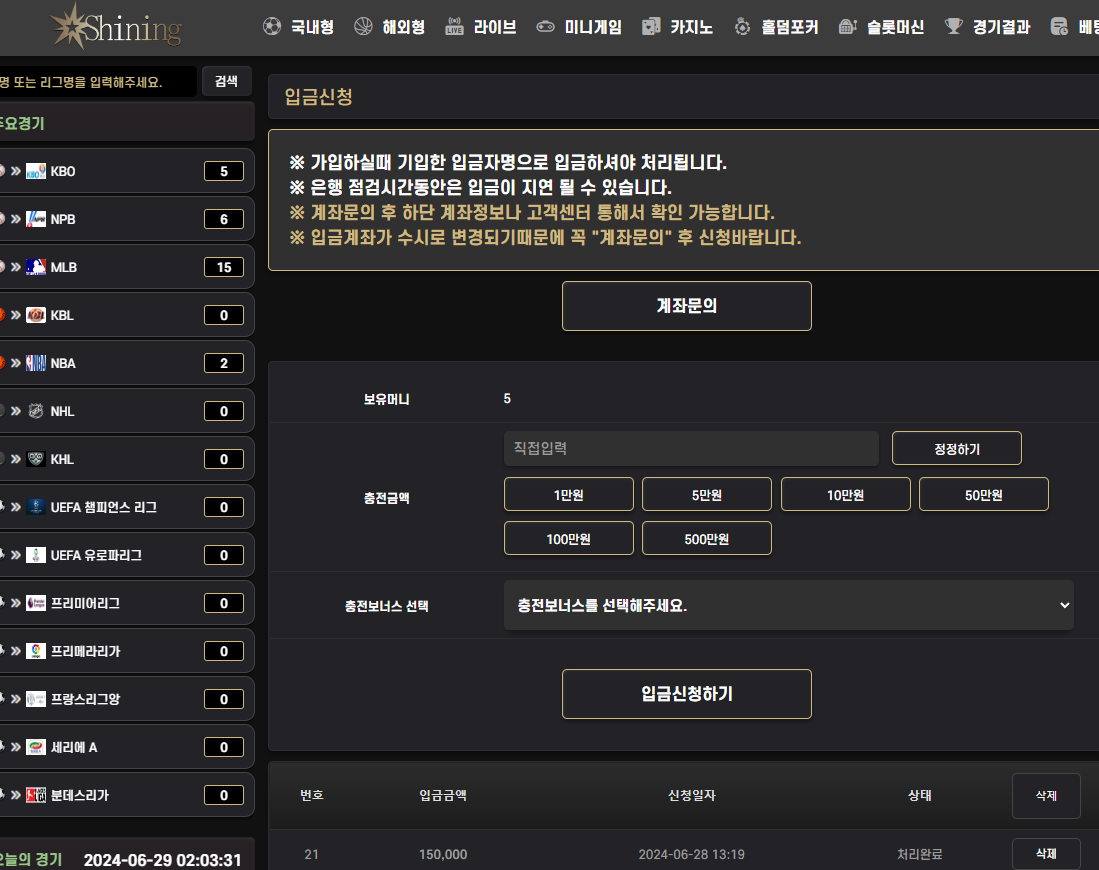Screen dimensions: 1099x870
Task: Open the 충전보너스 선택 dropdown
Action: pyautogui.click(x=789, y=605)
